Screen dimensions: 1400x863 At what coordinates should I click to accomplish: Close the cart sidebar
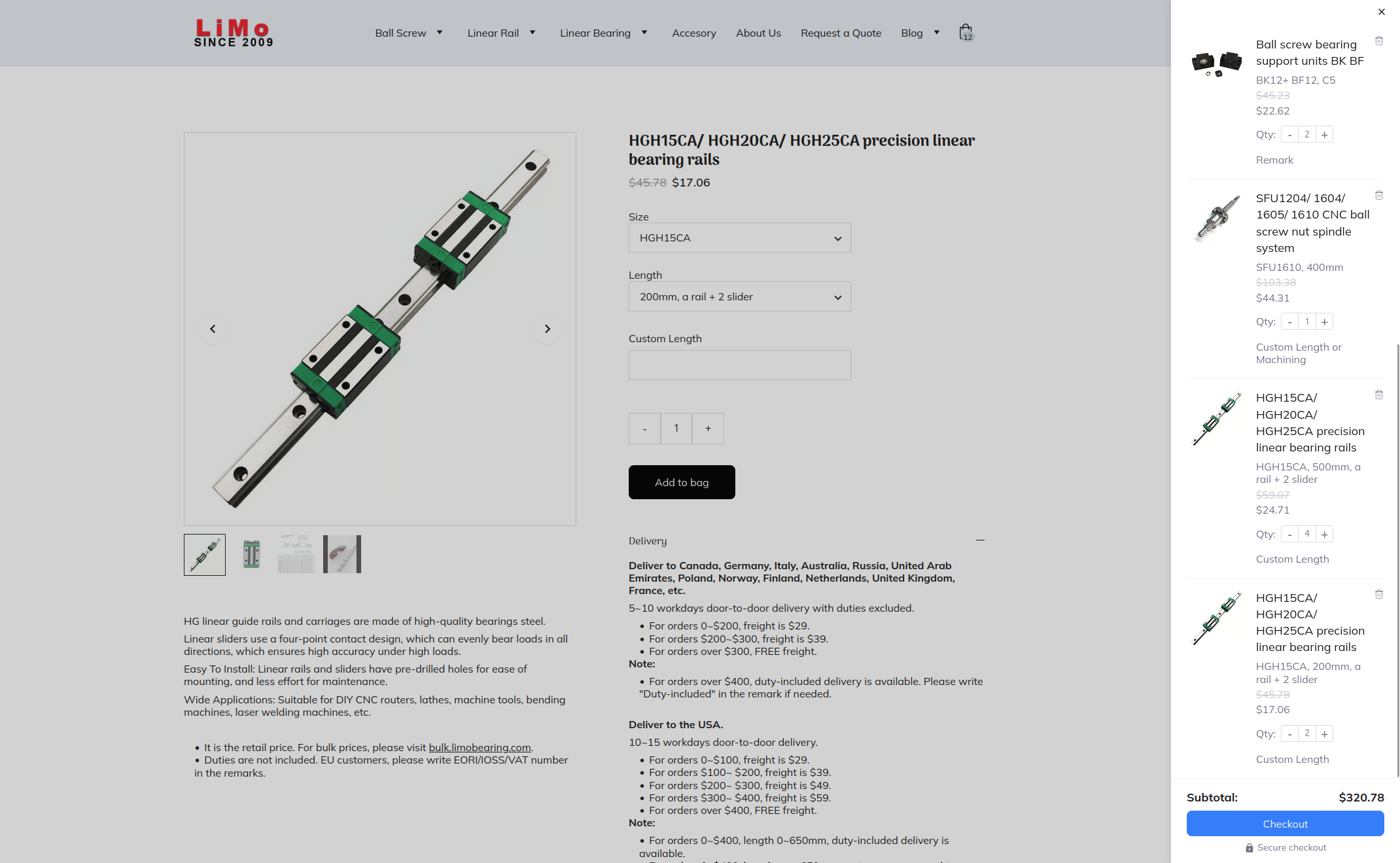1381,12
